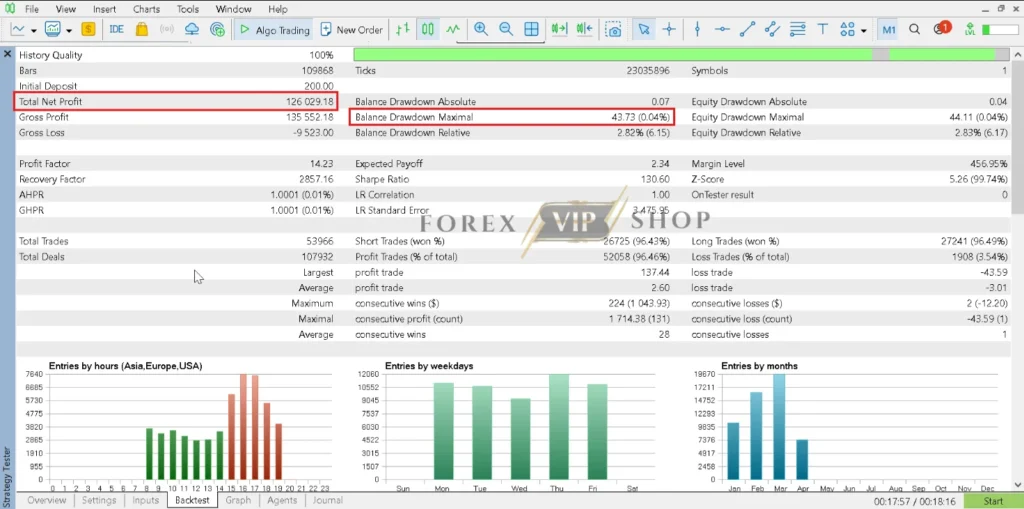1024x509 pixels.
Task: Close the Strategy Tester panel
Action: (x=7, y=54)
